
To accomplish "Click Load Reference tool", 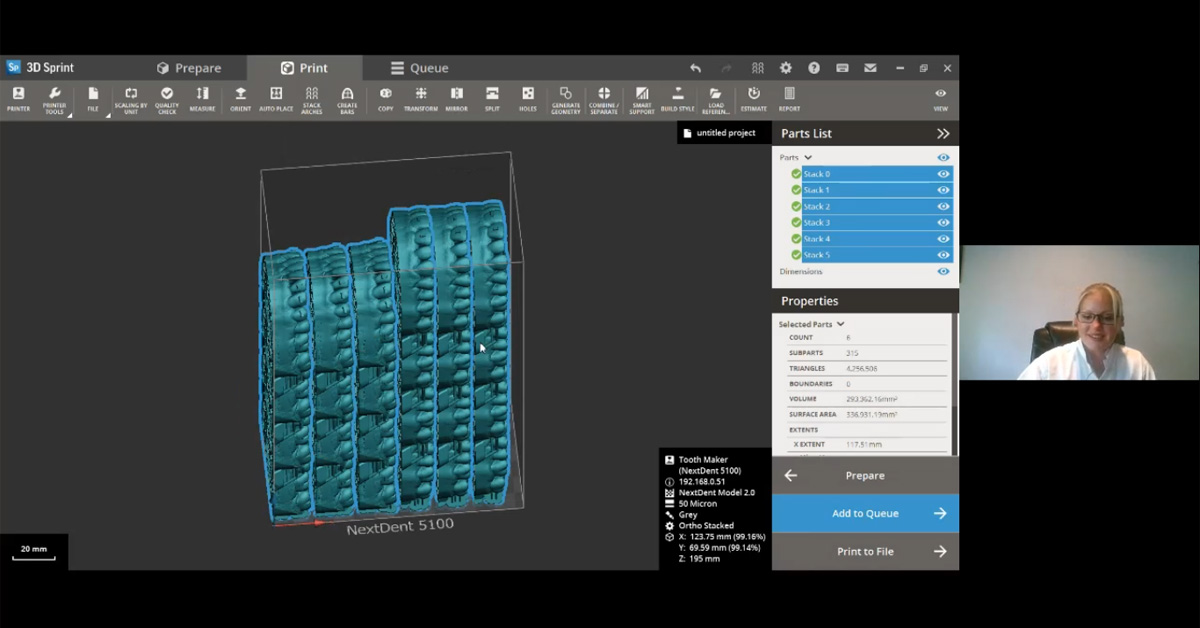I will pyautogui.click(x=716, y=99).
